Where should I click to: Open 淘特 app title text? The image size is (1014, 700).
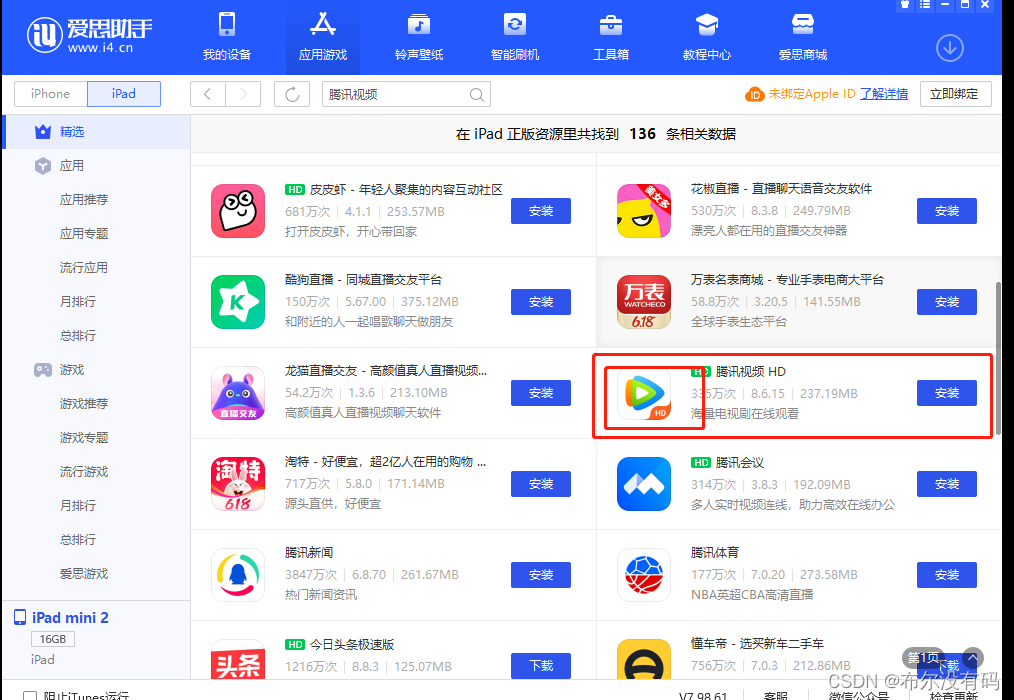point(385,462)
